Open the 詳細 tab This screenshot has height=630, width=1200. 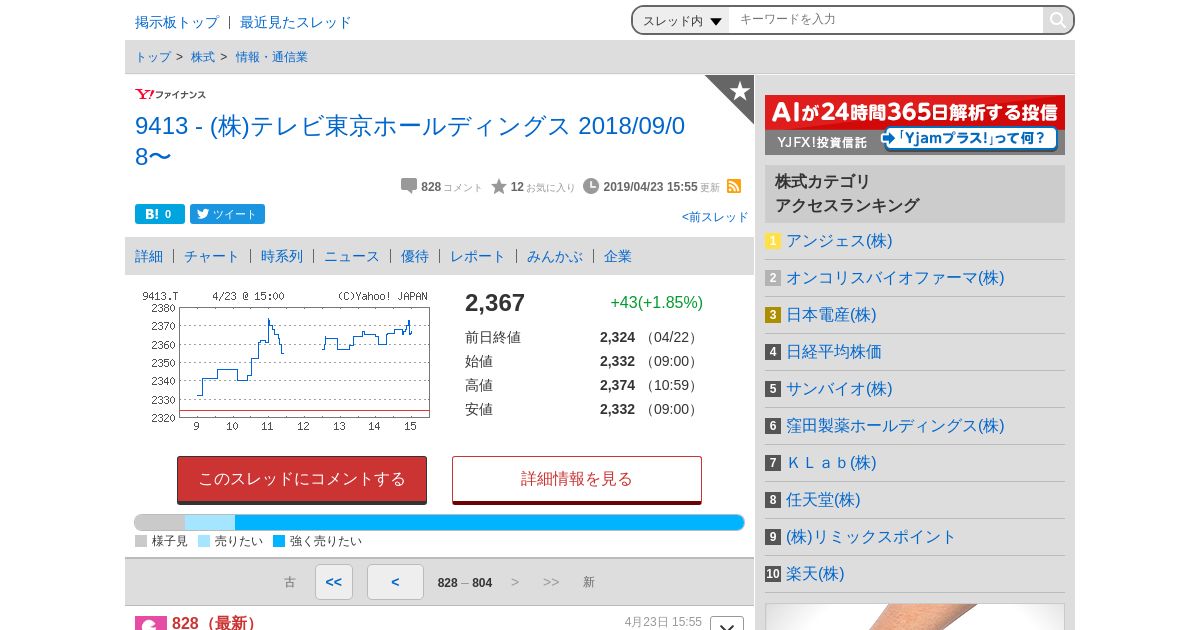149,256
